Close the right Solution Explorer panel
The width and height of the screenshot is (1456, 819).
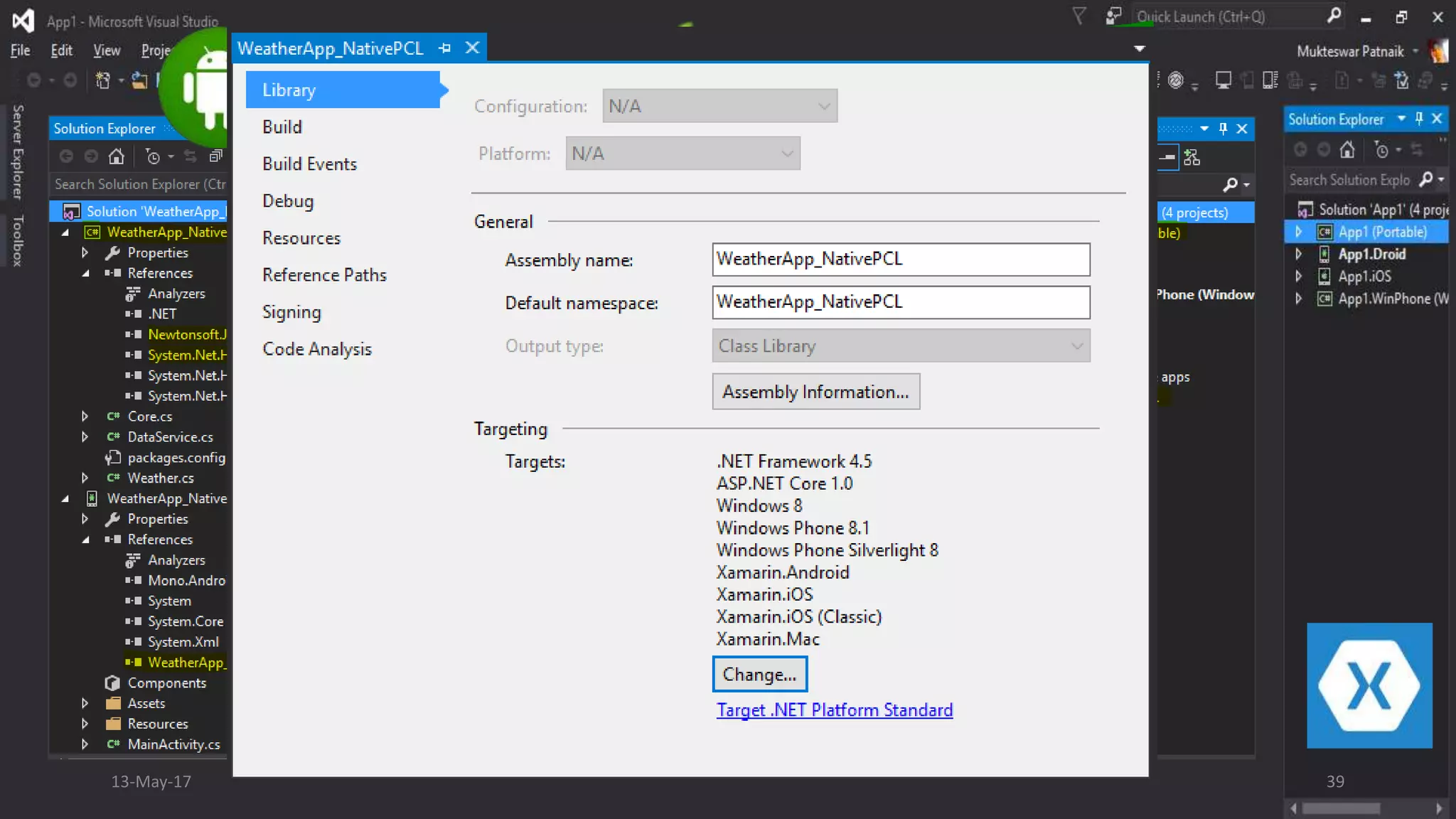tap(1437, 119)
